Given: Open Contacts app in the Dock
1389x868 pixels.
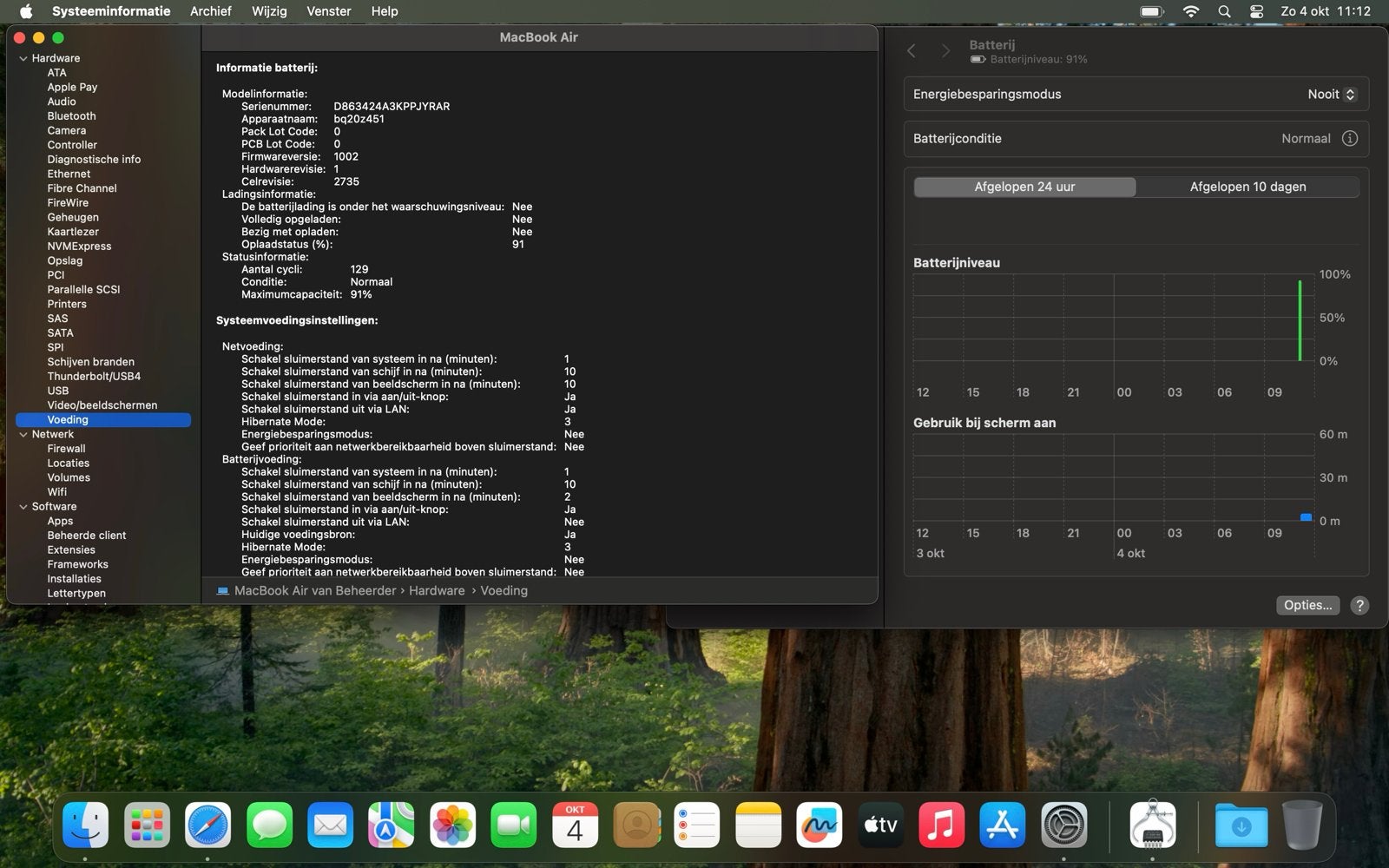Looking at the screenshot, I should click(x=636, y=825).
